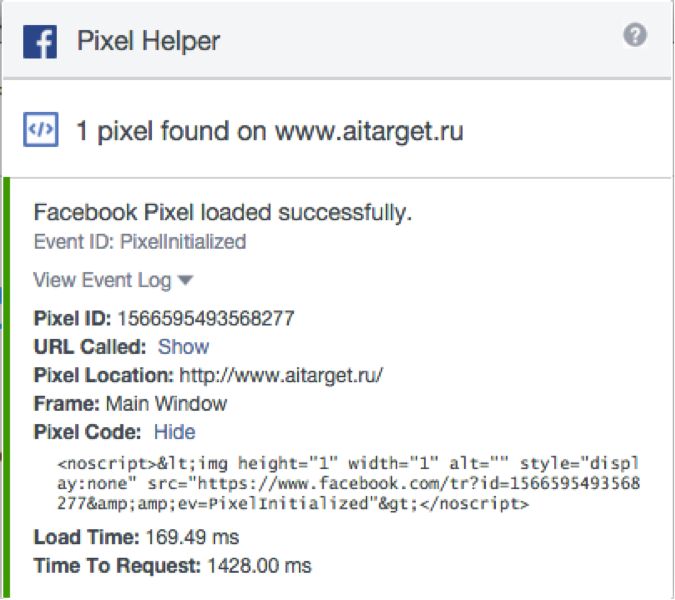The image size is (675, 600).
Task: Hide the Pixel Code section
Action: click(x=174, y=432)
